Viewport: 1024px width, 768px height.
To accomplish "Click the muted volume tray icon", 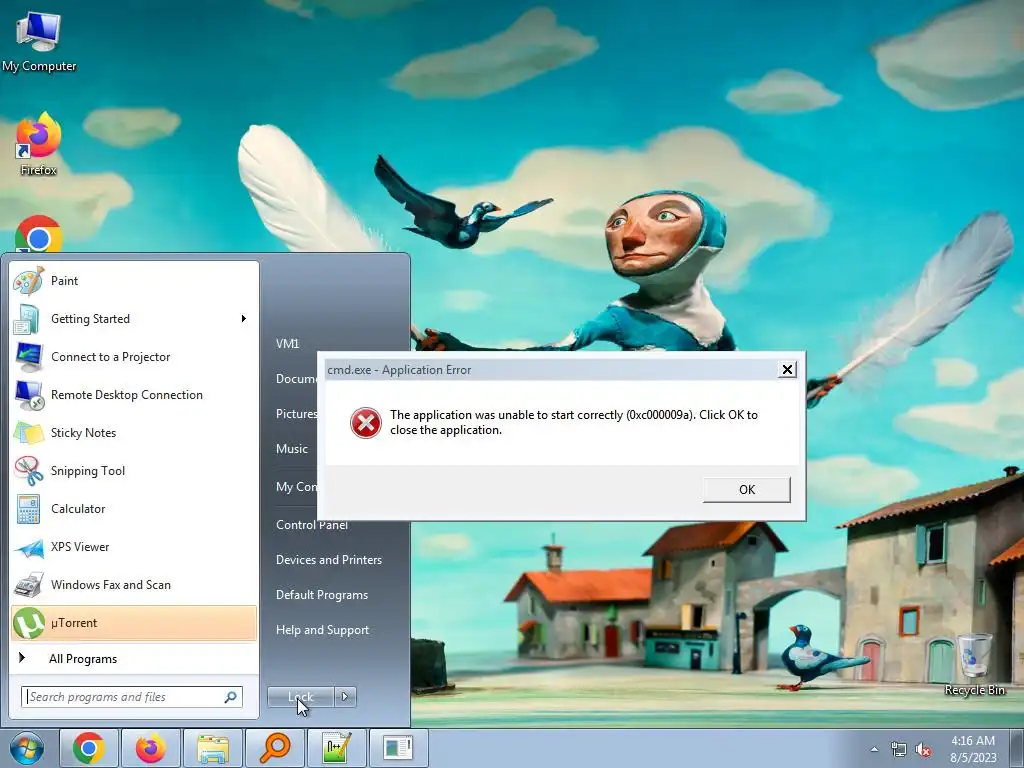I will [x=923, y=750].
